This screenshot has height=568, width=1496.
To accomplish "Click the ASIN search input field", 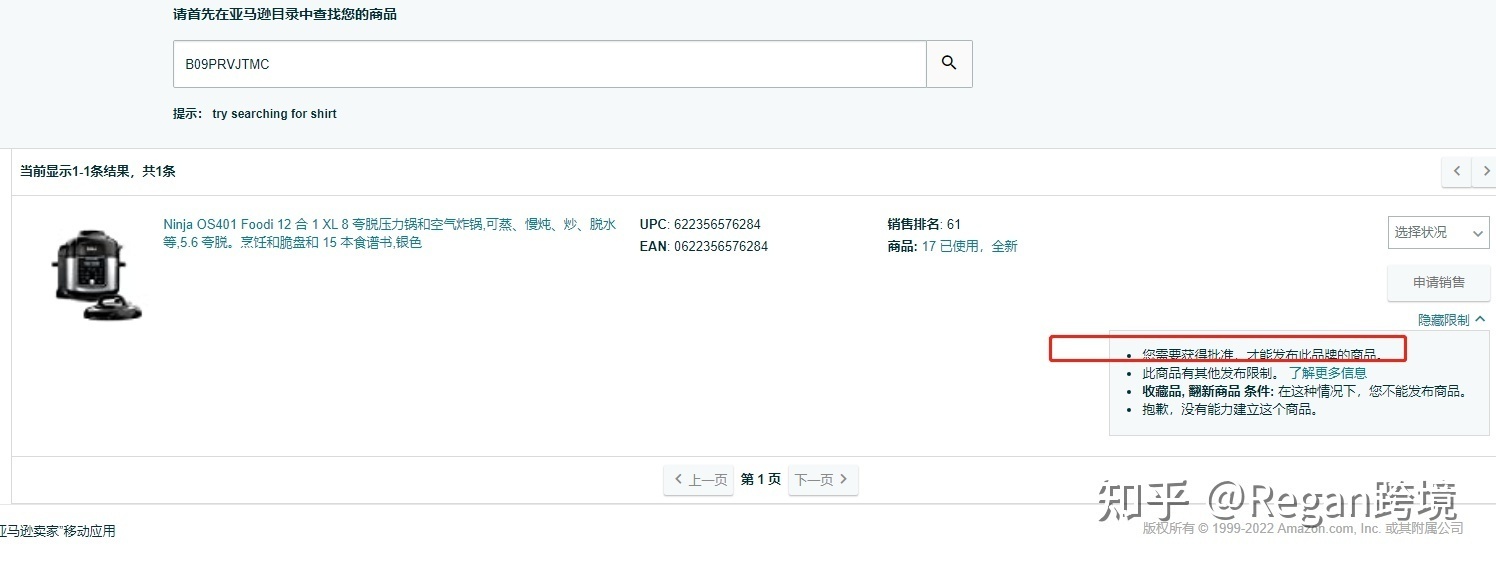I will (550, 64).
